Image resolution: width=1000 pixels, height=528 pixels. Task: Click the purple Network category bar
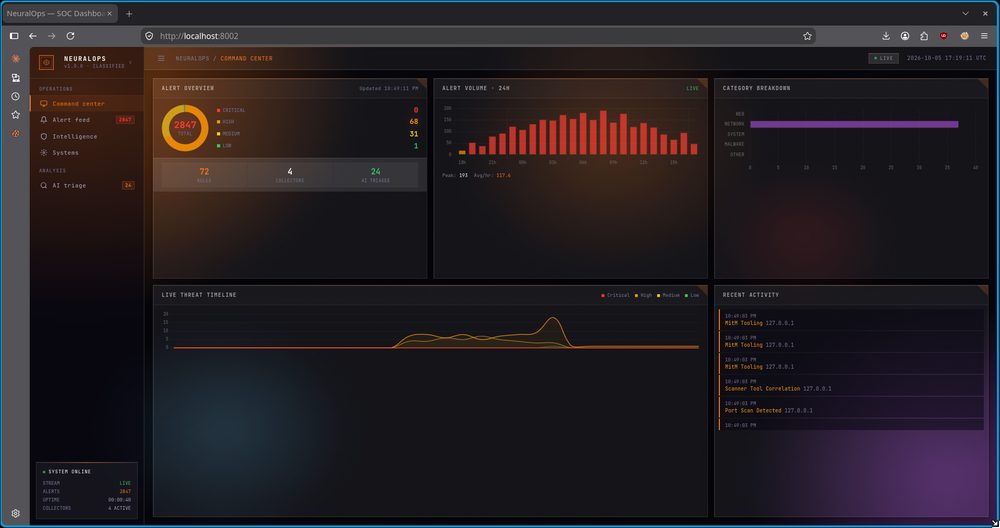coord(854,124)
